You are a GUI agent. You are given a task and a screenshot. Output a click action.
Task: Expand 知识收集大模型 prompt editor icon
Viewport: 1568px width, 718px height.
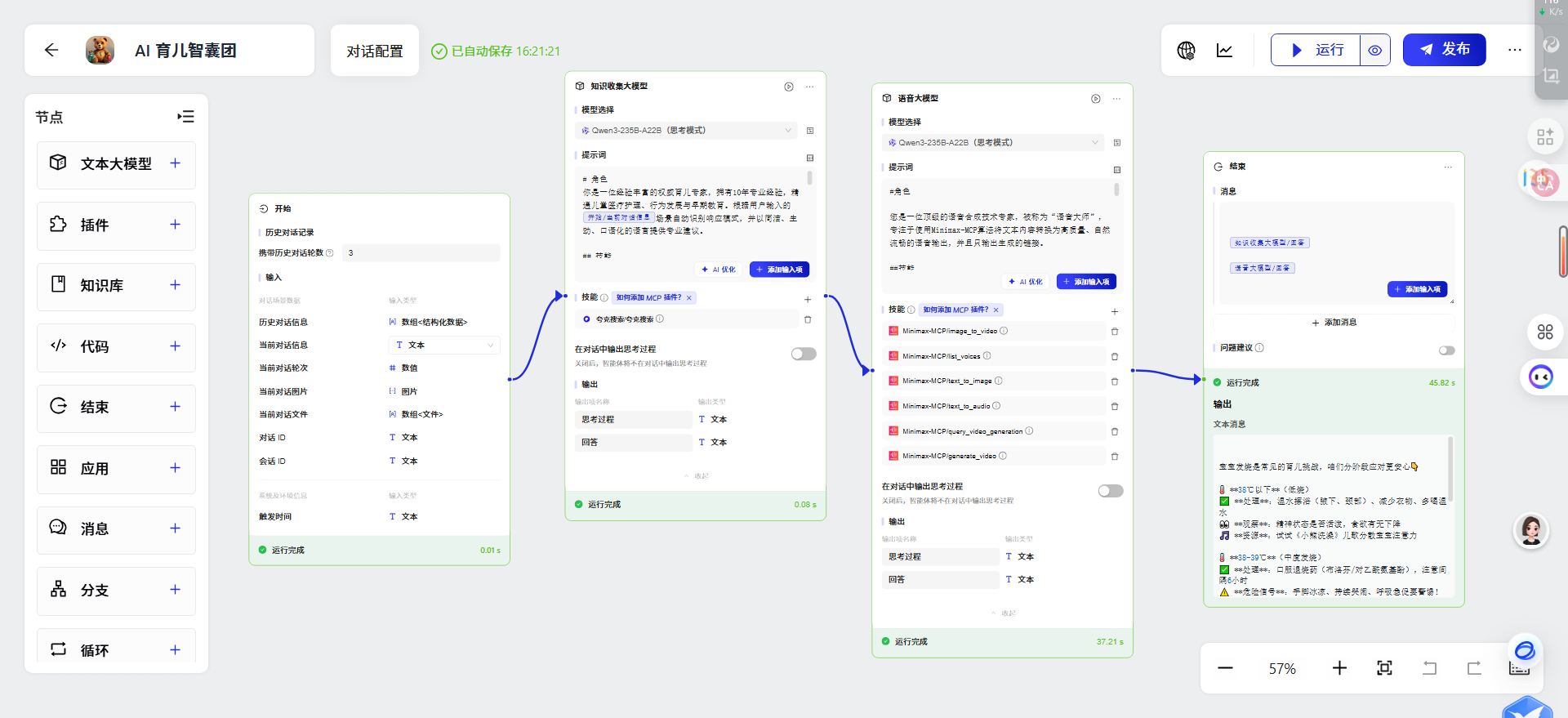(x=810, y=158)
